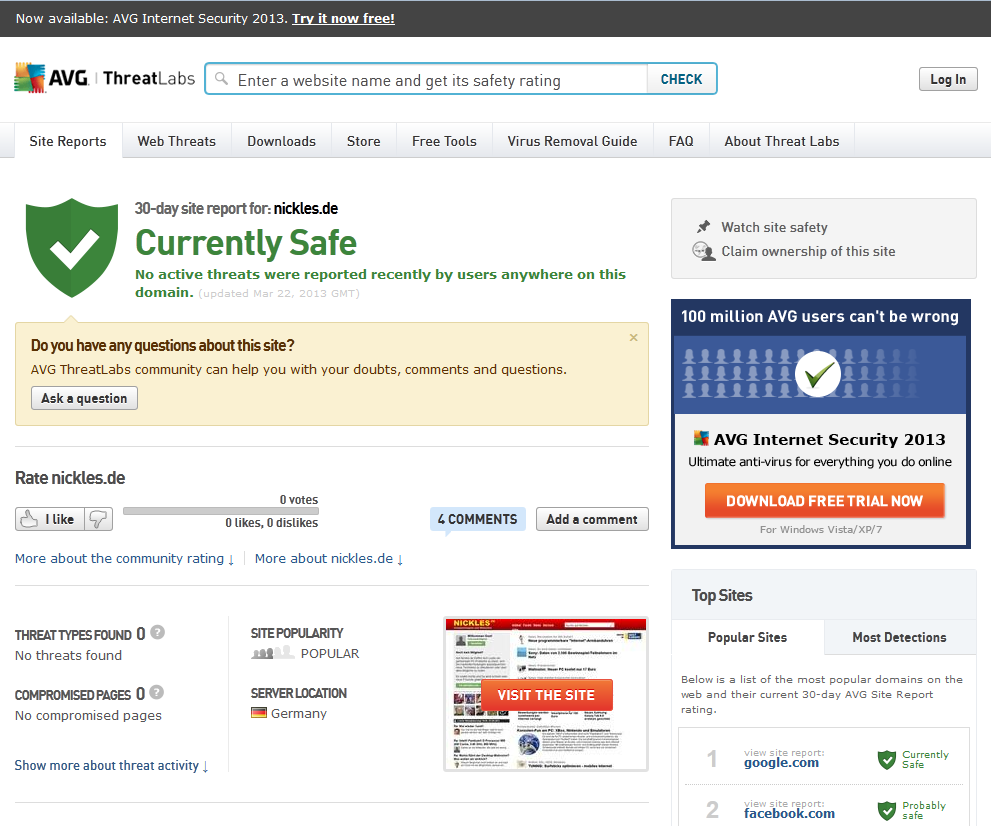Image resolution: width=991 pixels, height=826 pixels.
Task: Click the votes rating progress bar
Action: coord(221,511)
